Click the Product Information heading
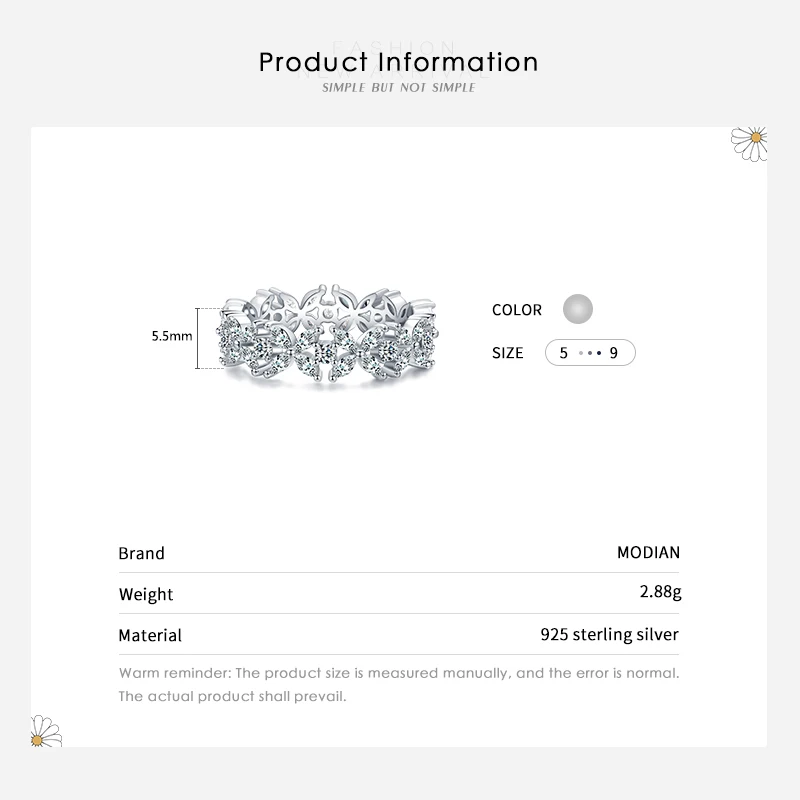This screenshot has width=800, height=800. pyautogui.click(x=399, y=62)
